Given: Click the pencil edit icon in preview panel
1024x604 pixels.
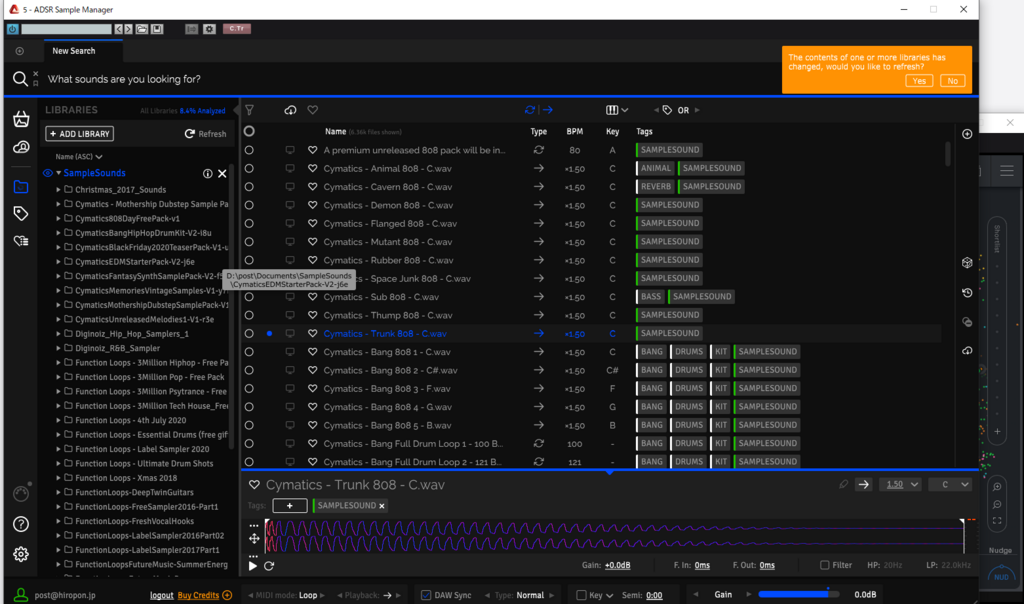Looking at the screenshot, I should [x=844, y=485].
